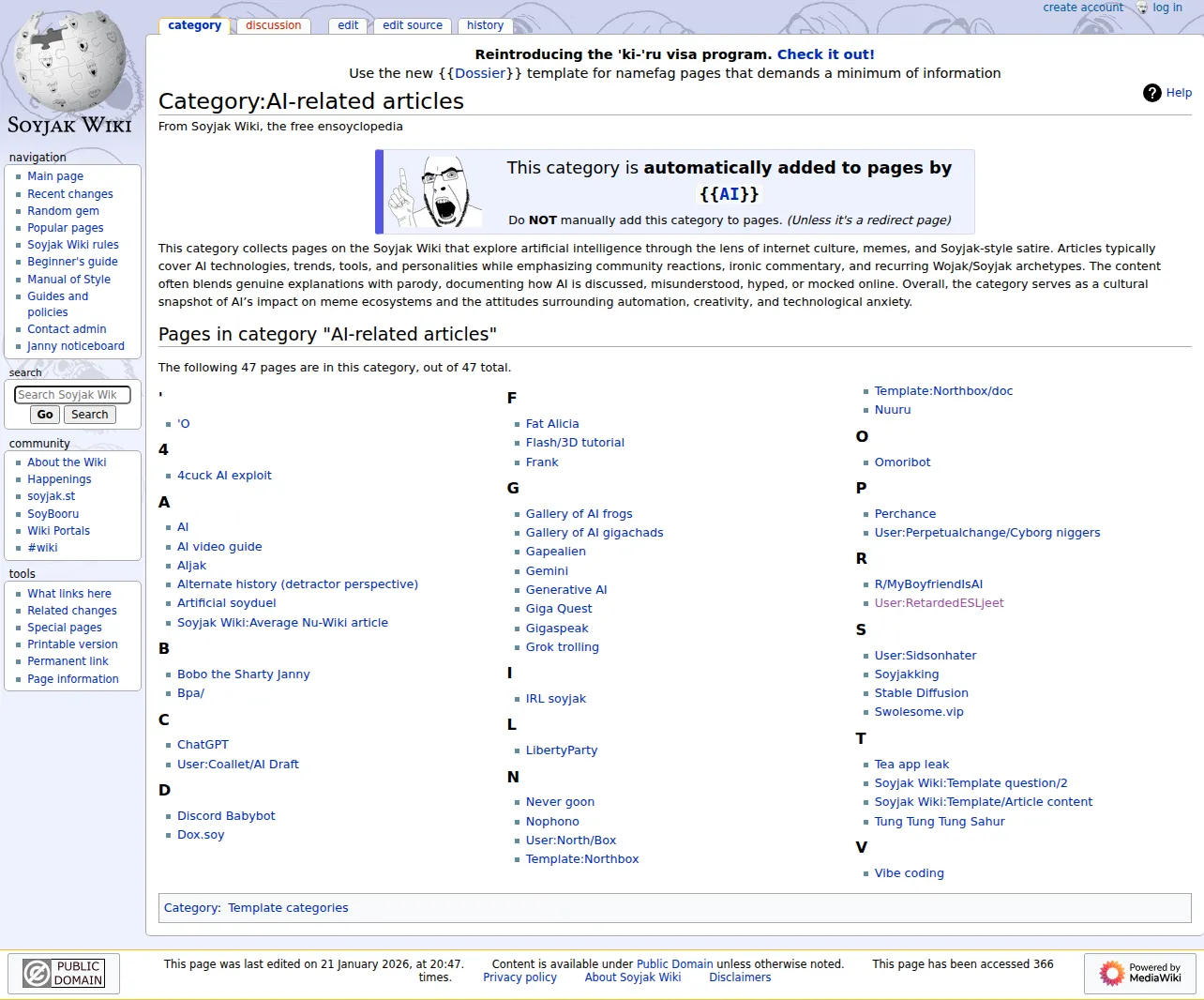Open the Dossier template link
The image size is (1204, 1000).
[x=480, y=73]
